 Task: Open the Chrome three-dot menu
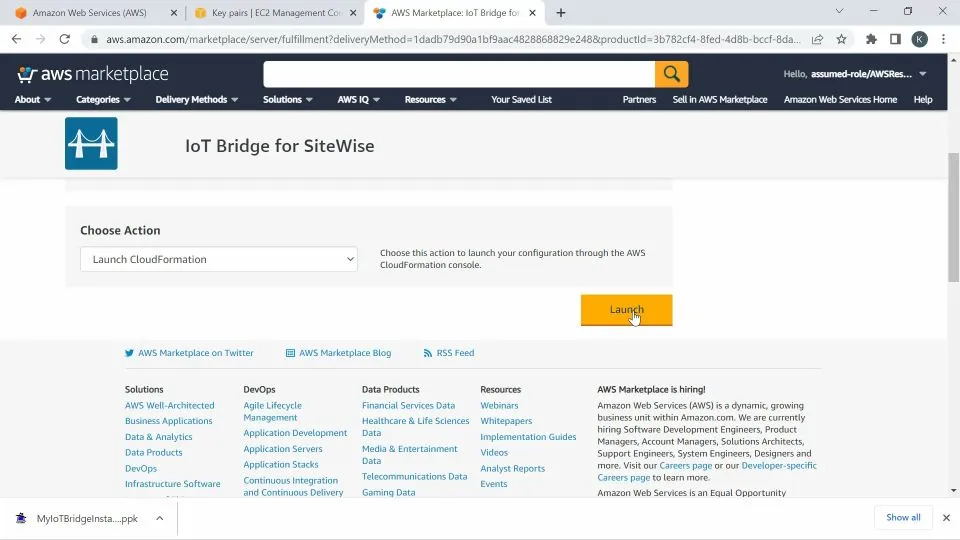(943, 39)
